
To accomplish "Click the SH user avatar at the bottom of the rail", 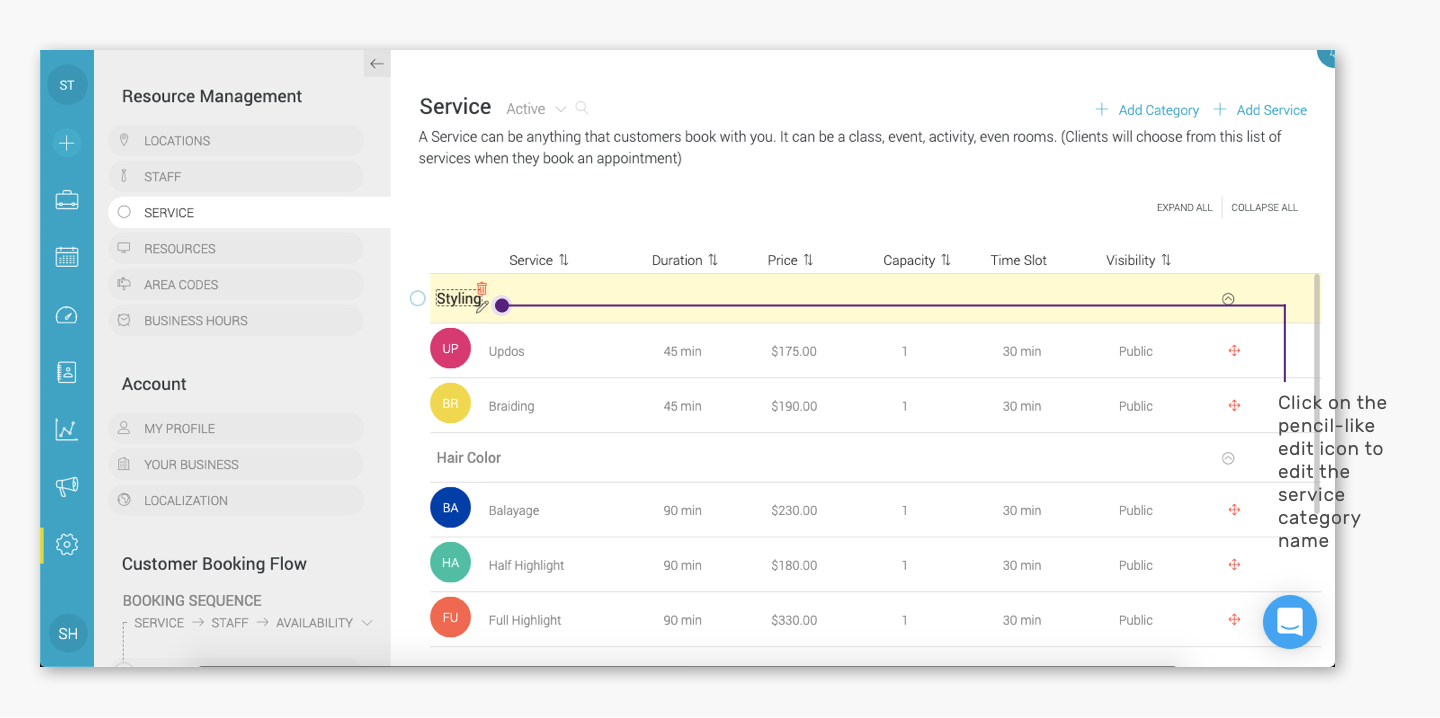I will click(x=68, y=634).
